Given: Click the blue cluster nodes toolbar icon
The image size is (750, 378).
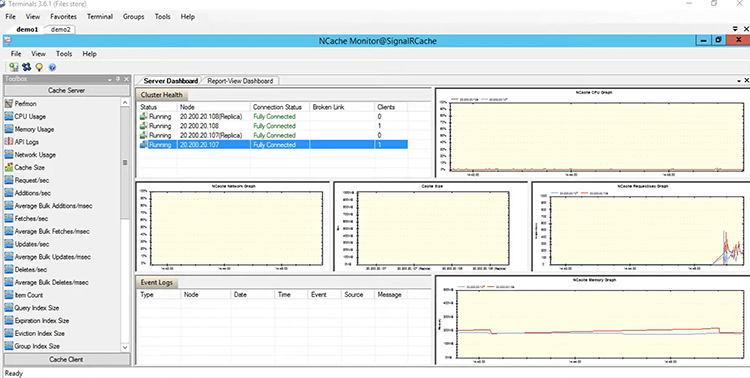Looking at the screenshot, I should (x=26, y=67).
